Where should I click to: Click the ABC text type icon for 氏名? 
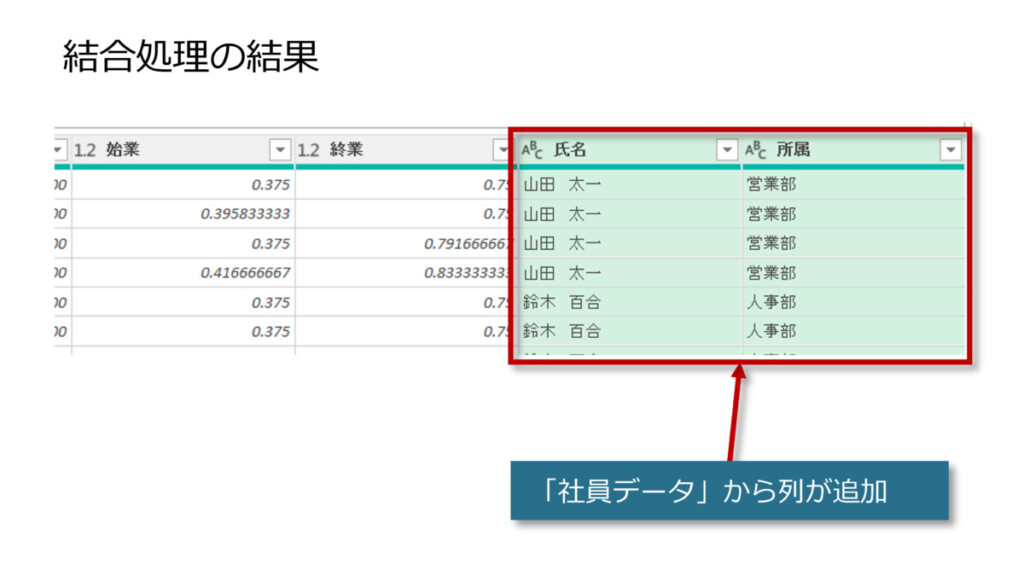coord(532,150)
